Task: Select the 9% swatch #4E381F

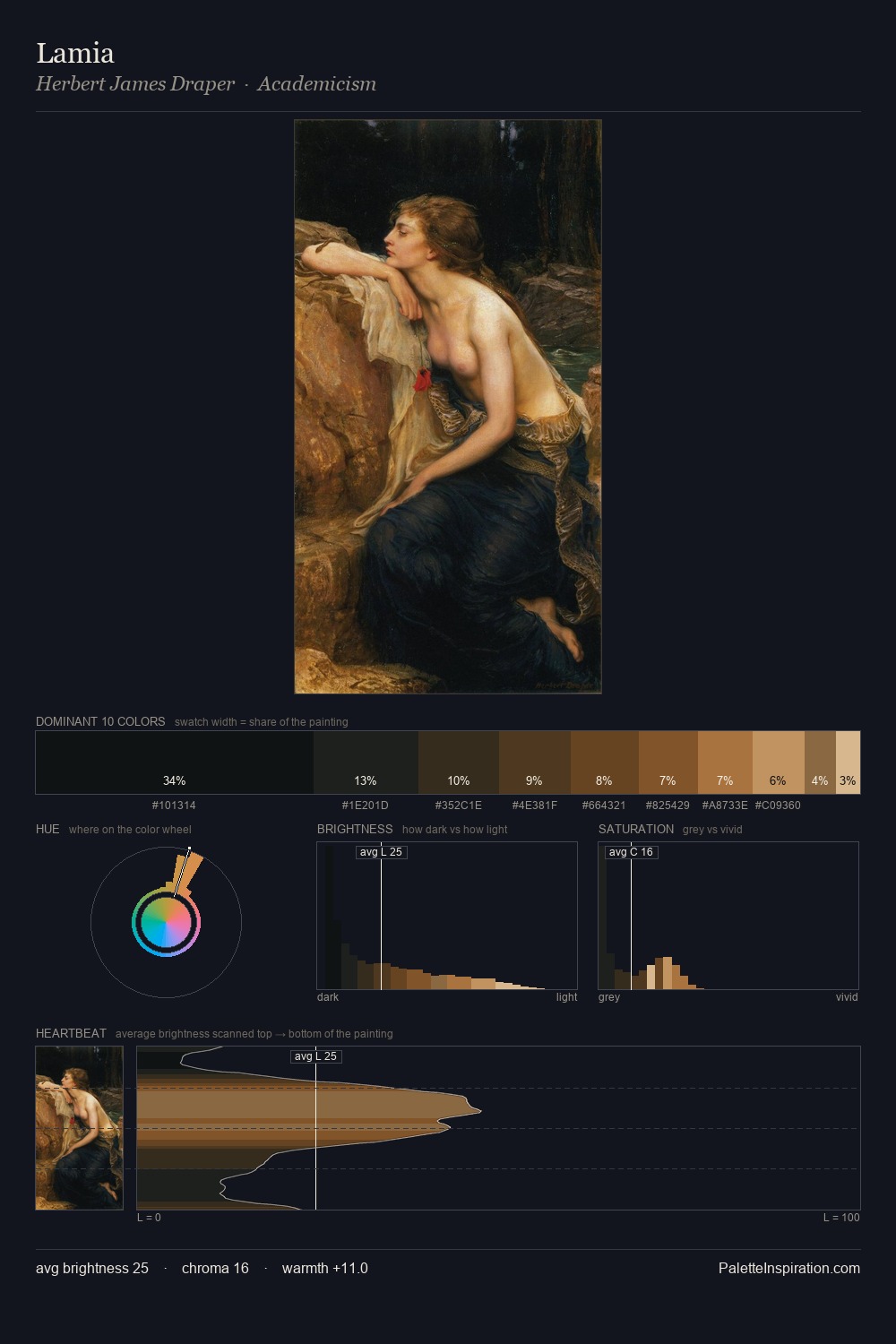Action: point(535,762)
